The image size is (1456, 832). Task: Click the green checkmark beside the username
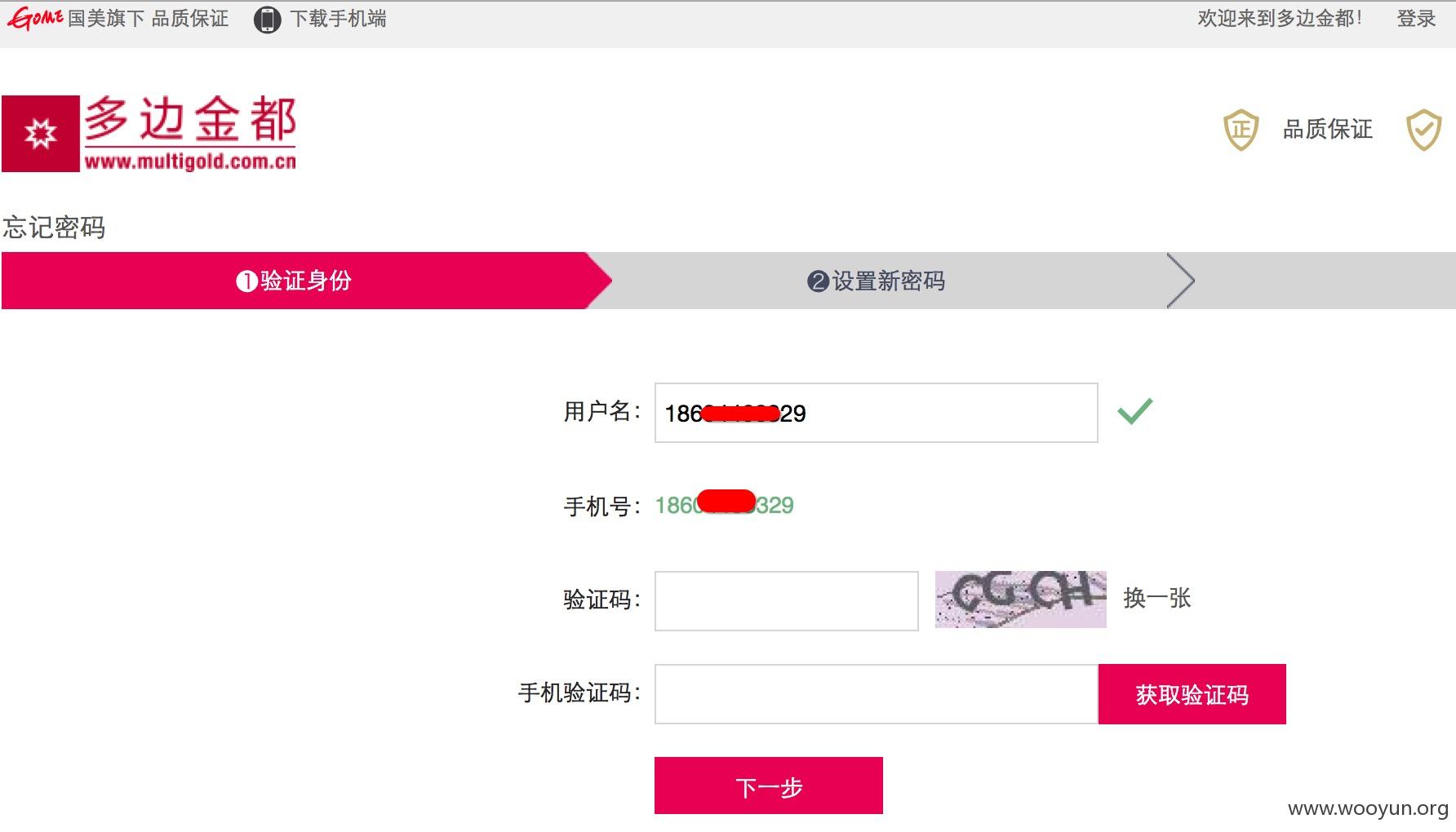(x=1135, y=411)
